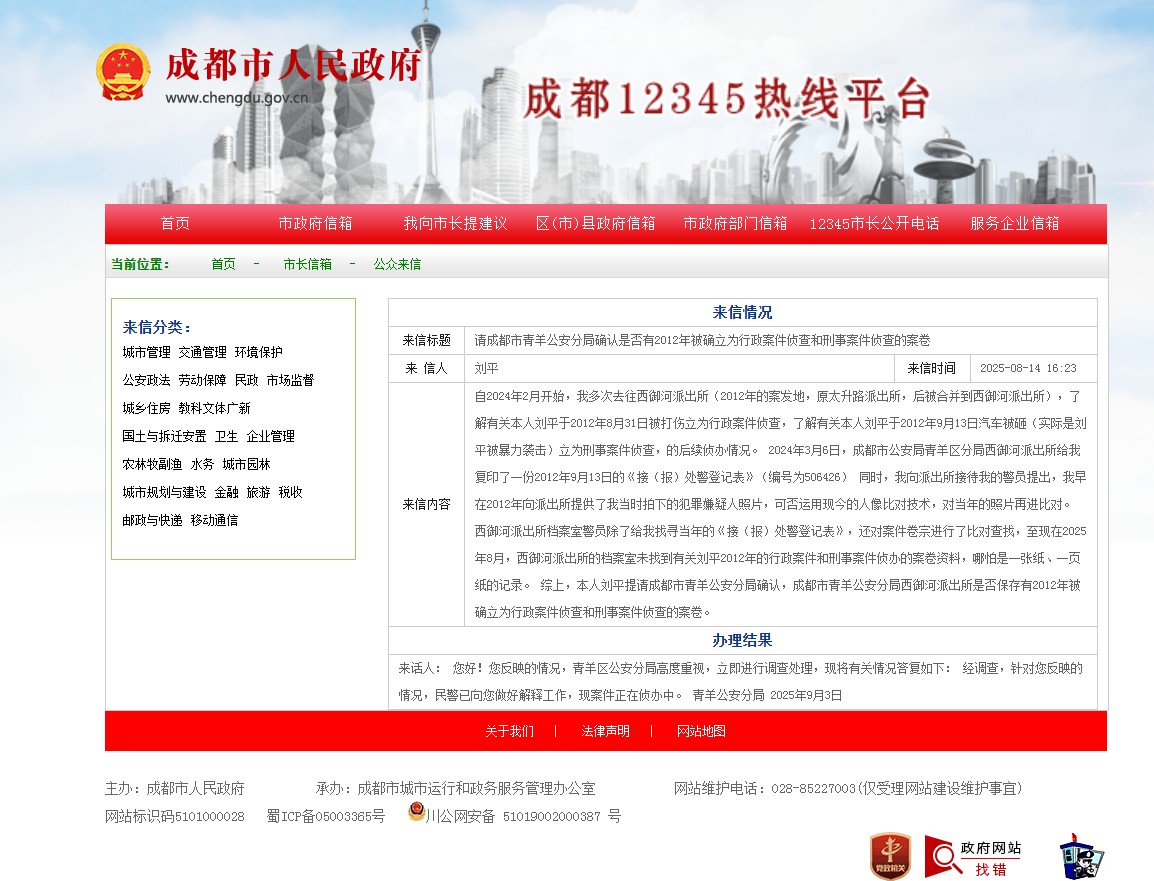
Task: Select the 国土与拆迁安置 category
Action: point(164,437)
